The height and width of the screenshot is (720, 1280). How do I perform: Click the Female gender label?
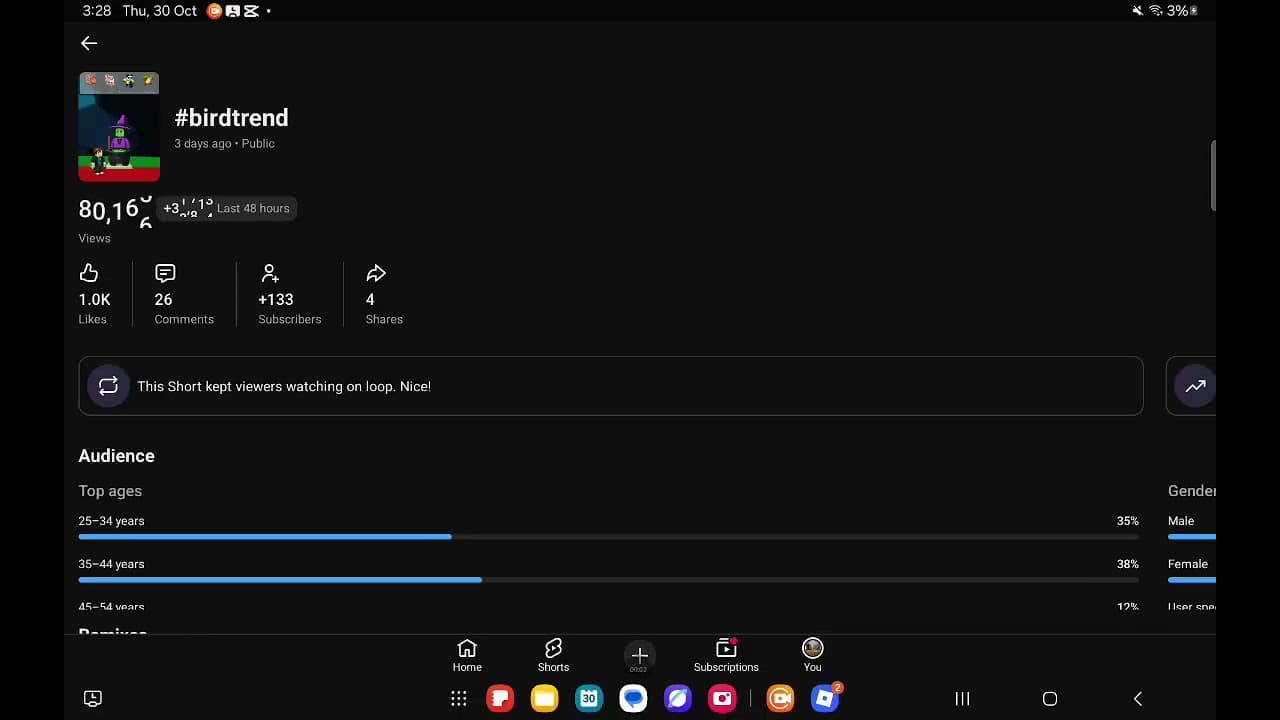click(x=1188, y=564)
